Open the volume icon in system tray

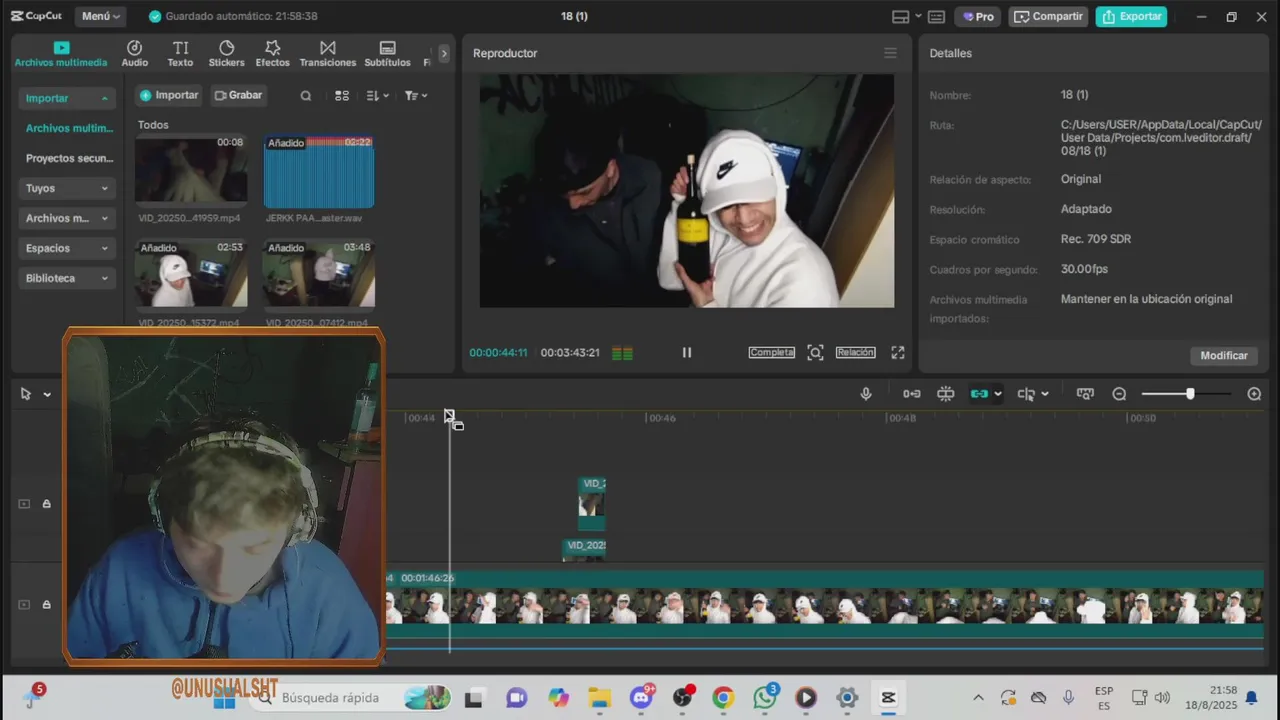[1162, 698]
